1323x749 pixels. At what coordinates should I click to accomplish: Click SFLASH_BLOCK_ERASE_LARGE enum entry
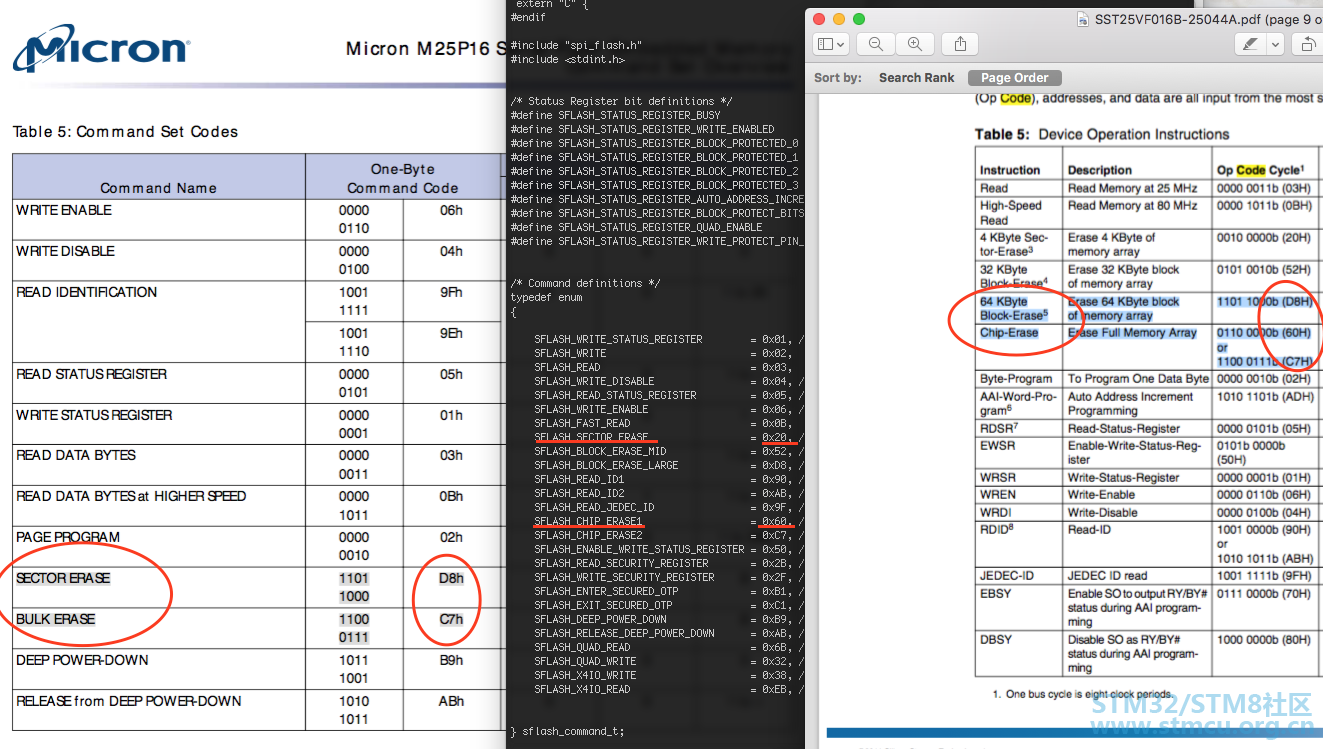click(x=606, y=465)
